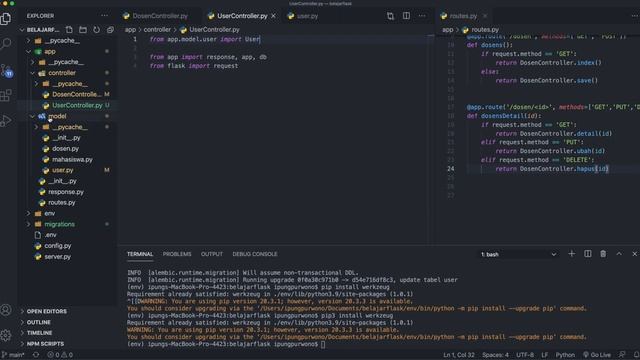Click New Folder icon in Explorer header
This screenshot has height=360, width=640.
83,30
